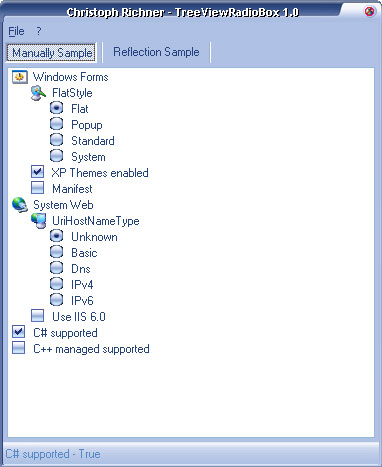Click the UriHostNameType network icon

point(39,221)
